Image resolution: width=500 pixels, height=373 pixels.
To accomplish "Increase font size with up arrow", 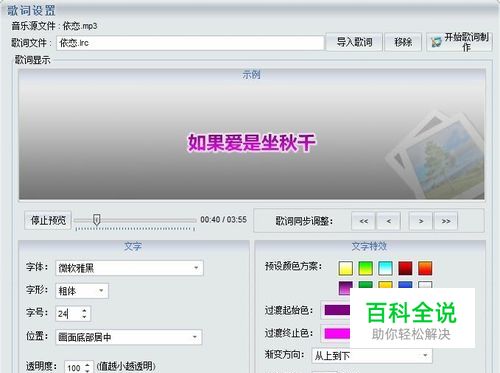I will (x=84, y=310).
